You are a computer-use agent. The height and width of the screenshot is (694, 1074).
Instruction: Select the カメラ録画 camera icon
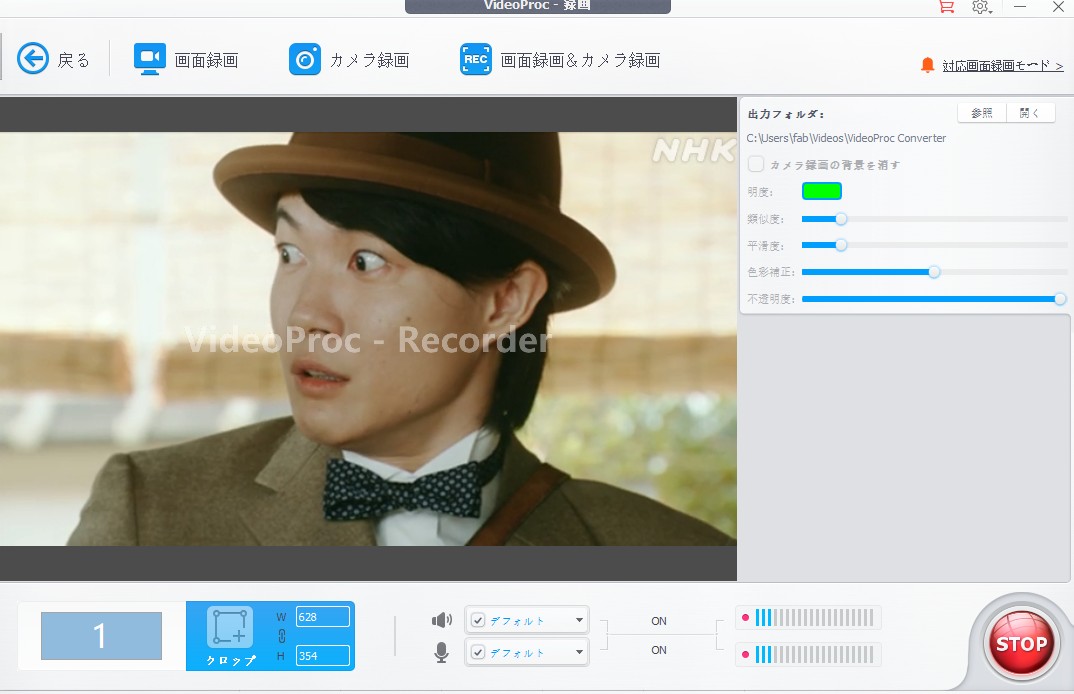pyautogui.click(x=305, y=60)
